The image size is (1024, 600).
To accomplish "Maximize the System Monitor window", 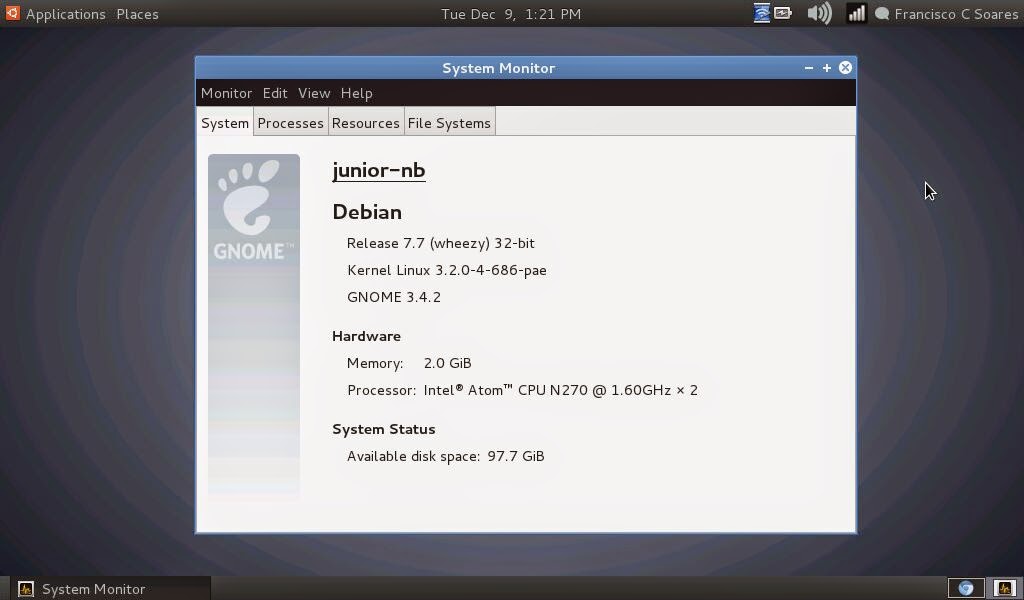I will point(827,68).
